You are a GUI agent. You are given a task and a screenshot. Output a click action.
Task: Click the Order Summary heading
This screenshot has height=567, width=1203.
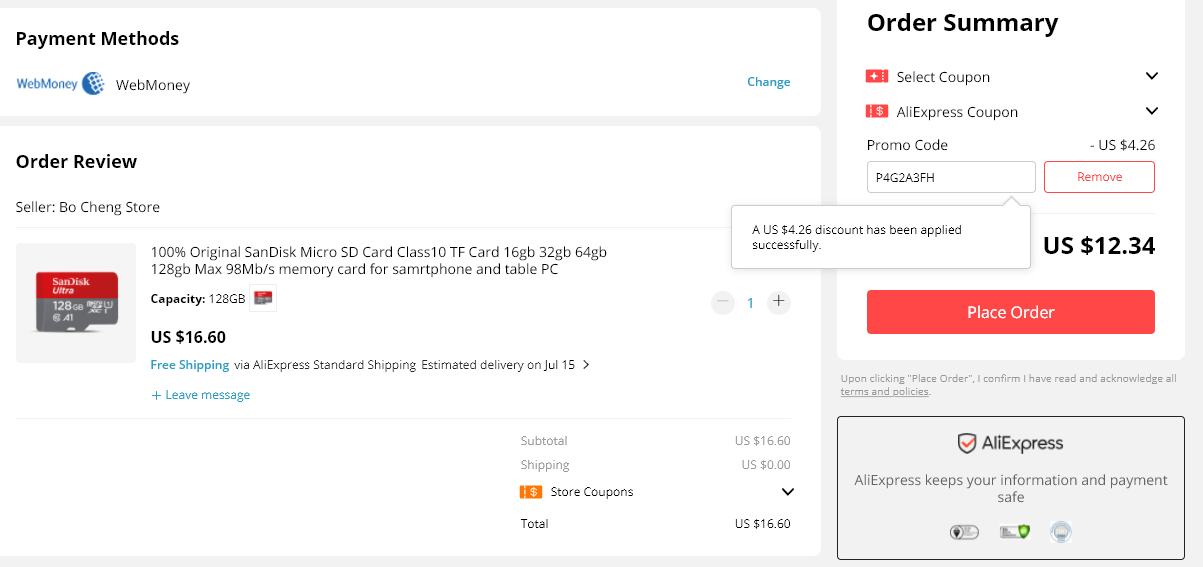coord(962,23)
